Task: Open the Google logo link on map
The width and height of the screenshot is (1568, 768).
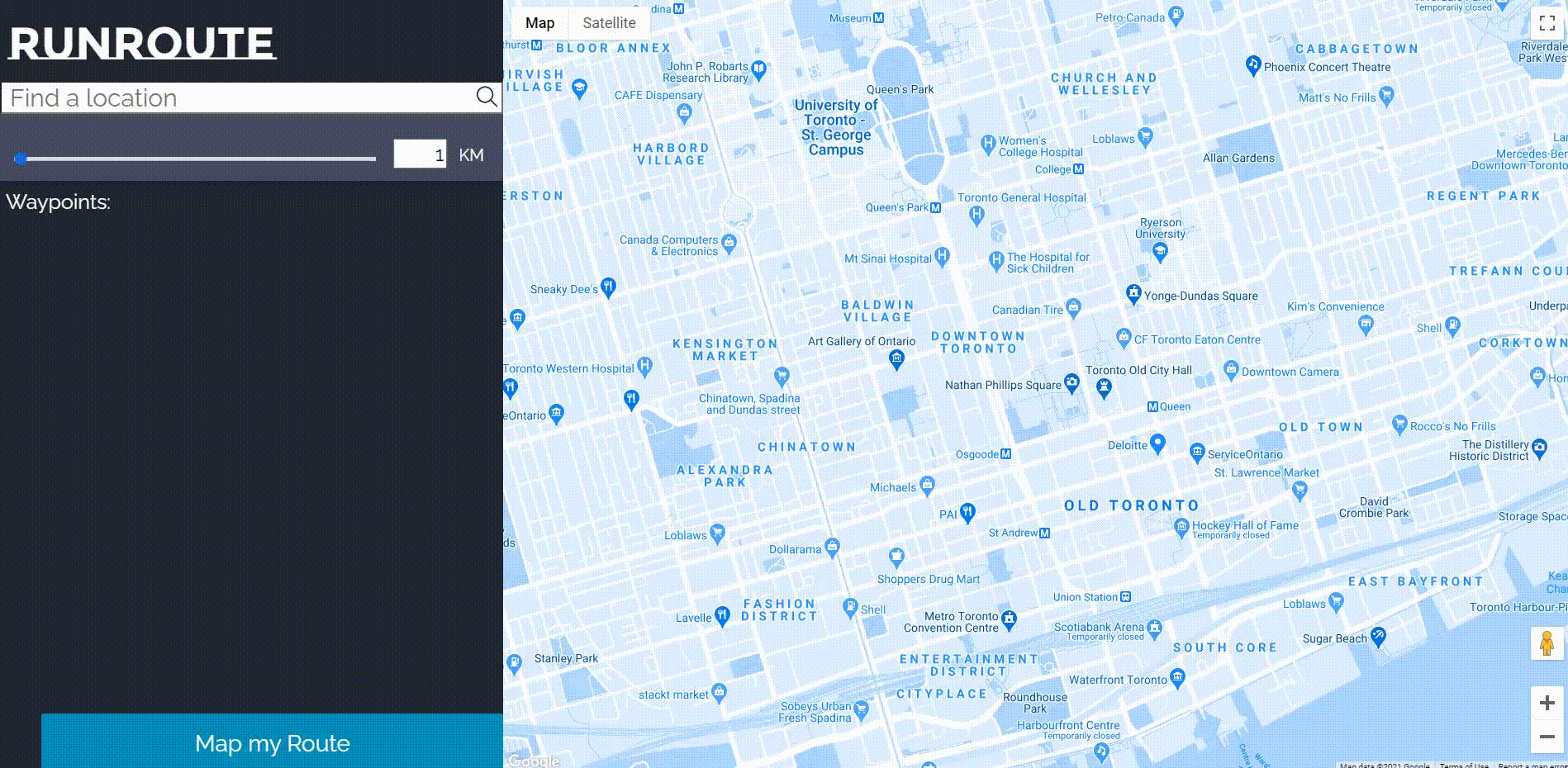Action: coord(534,761)
